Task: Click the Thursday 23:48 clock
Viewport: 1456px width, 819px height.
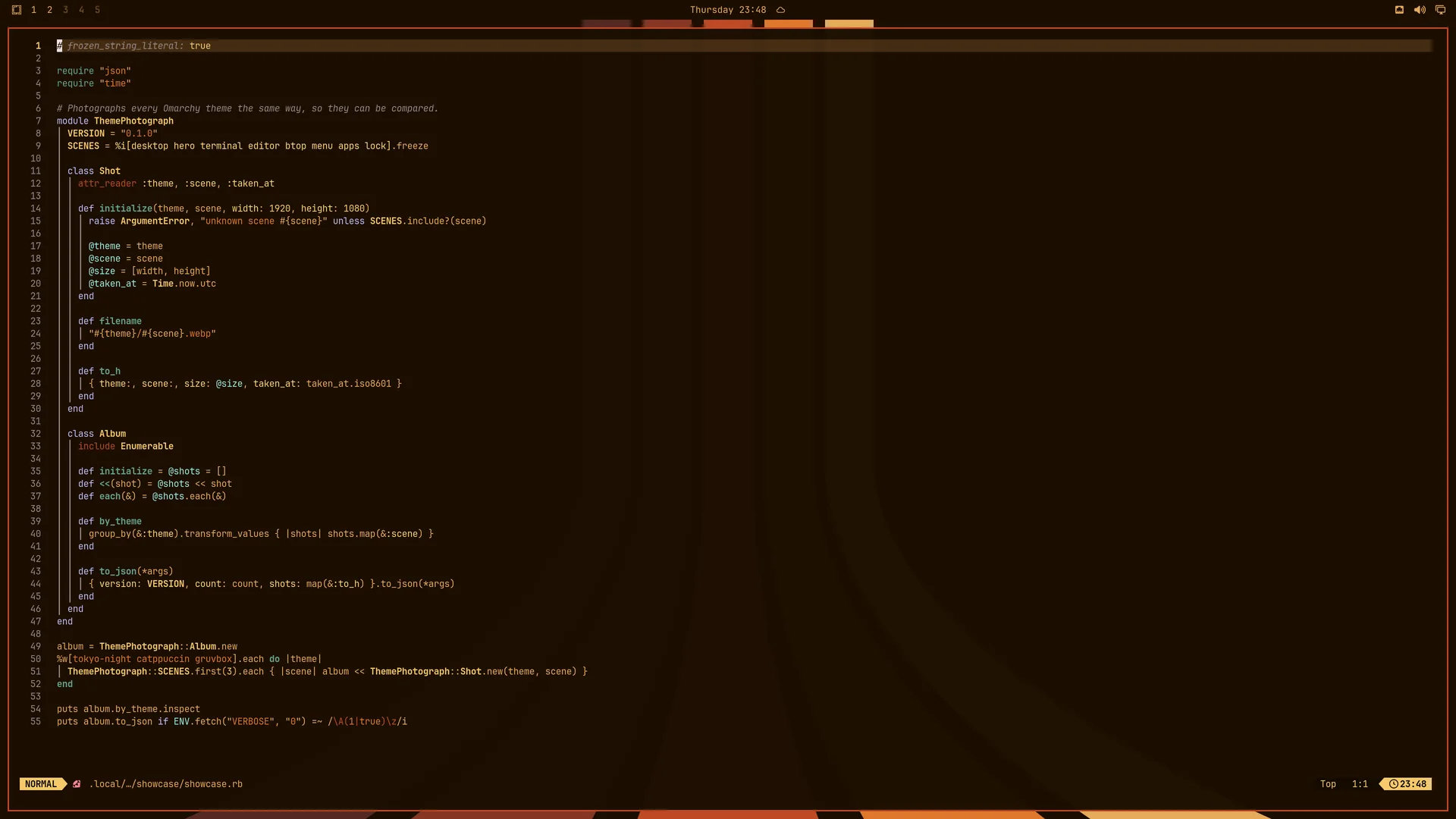Action: tap(728, 10)
